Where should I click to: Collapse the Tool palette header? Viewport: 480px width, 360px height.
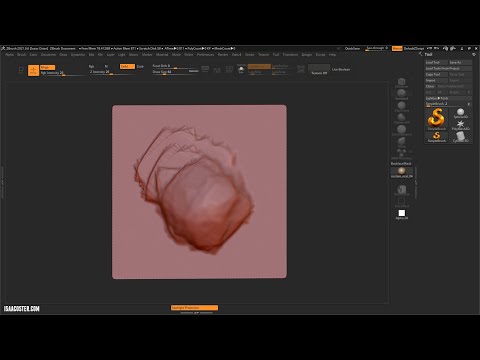[x=429, y=54]
